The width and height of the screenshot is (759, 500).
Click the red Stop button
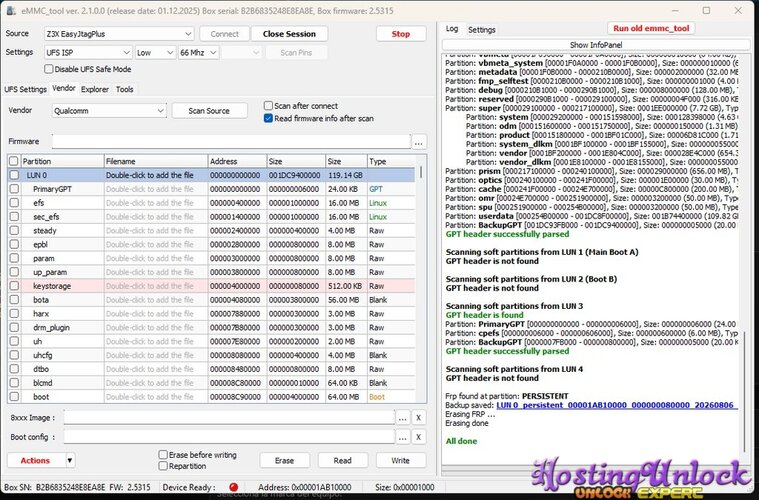point(401,34)
